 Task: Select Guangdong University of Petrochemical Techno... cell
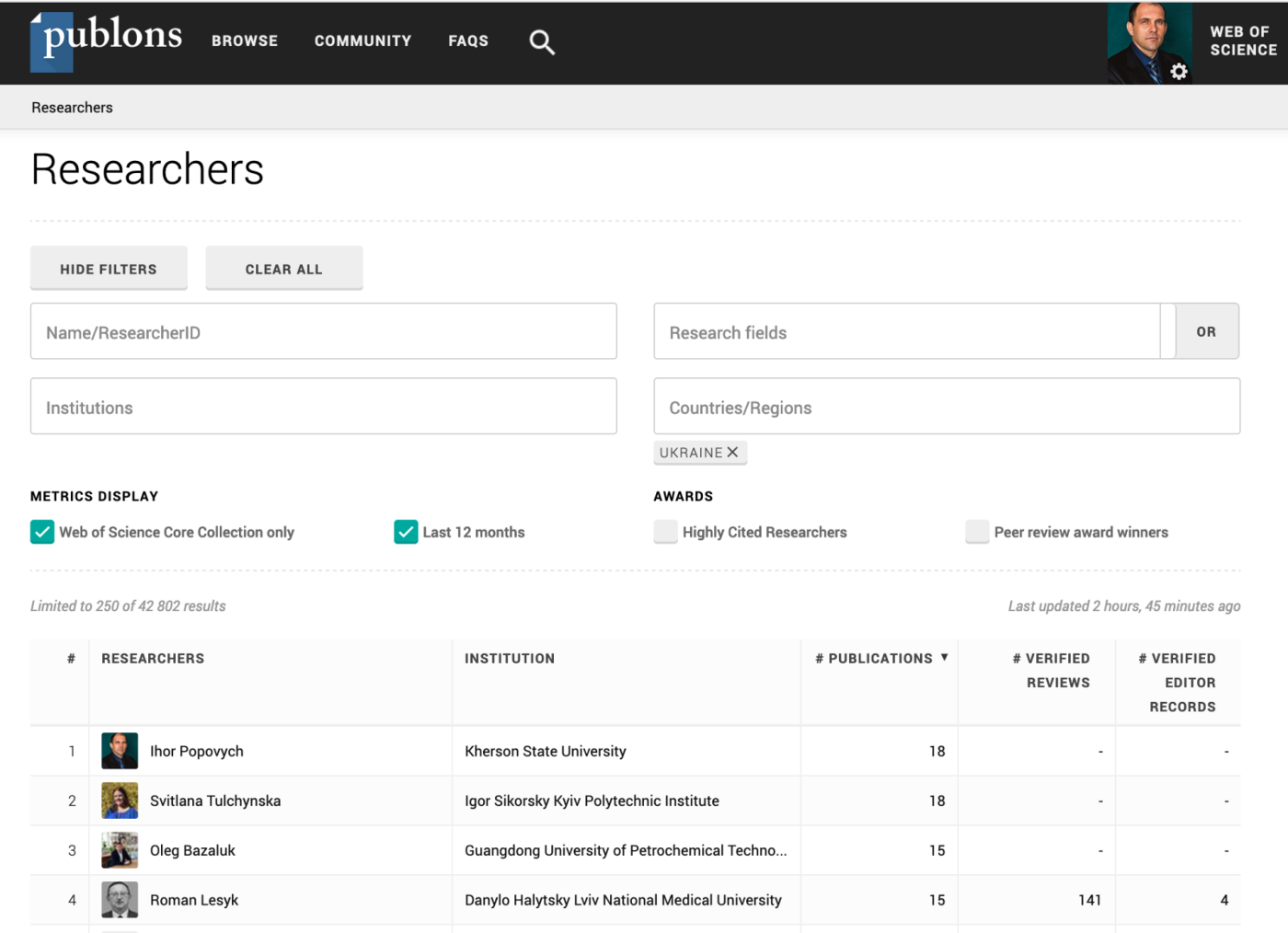pyautogui.click(x=626, y=850)
